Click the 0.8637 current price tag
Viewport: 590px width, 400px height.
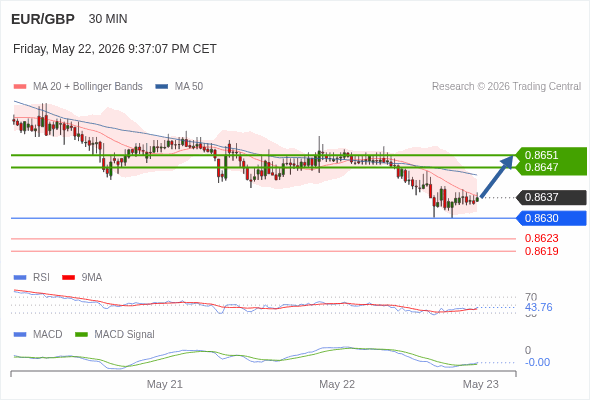pos(551,197)
